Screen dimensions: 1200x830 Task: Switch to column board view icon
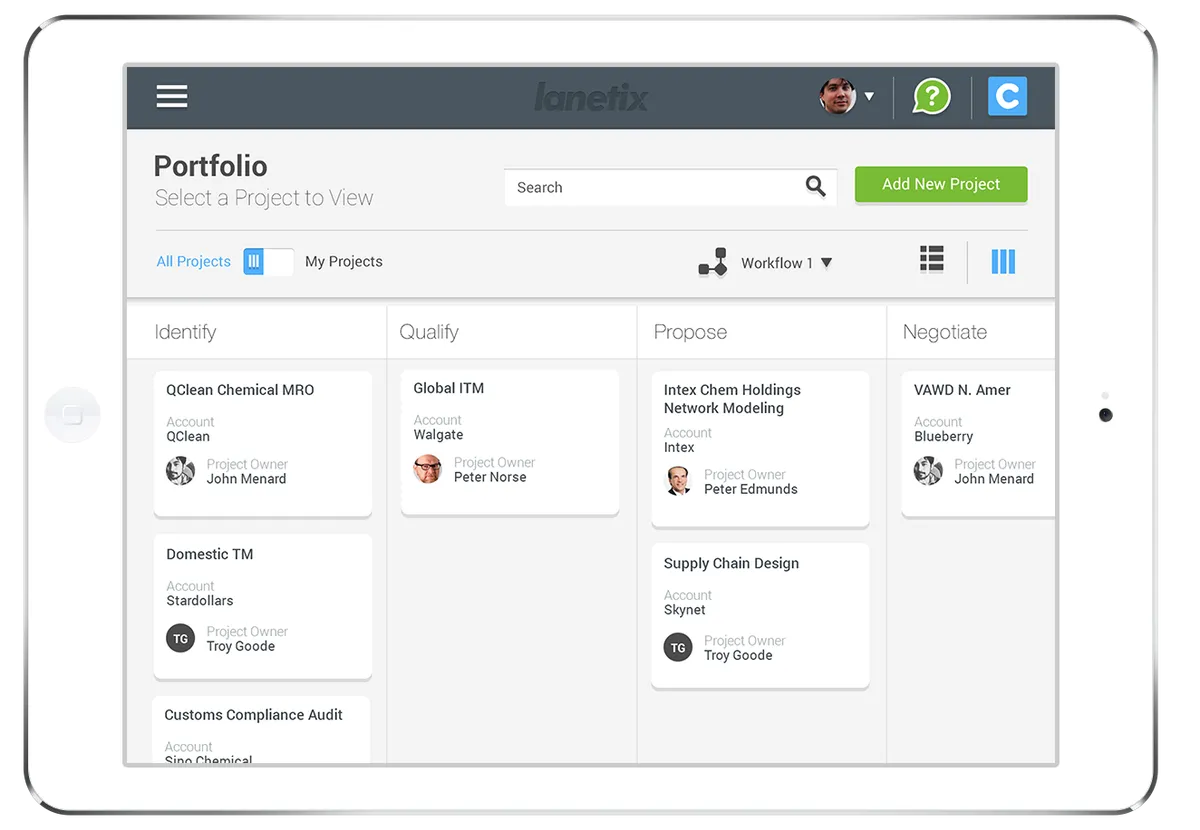pos(1003,262)
